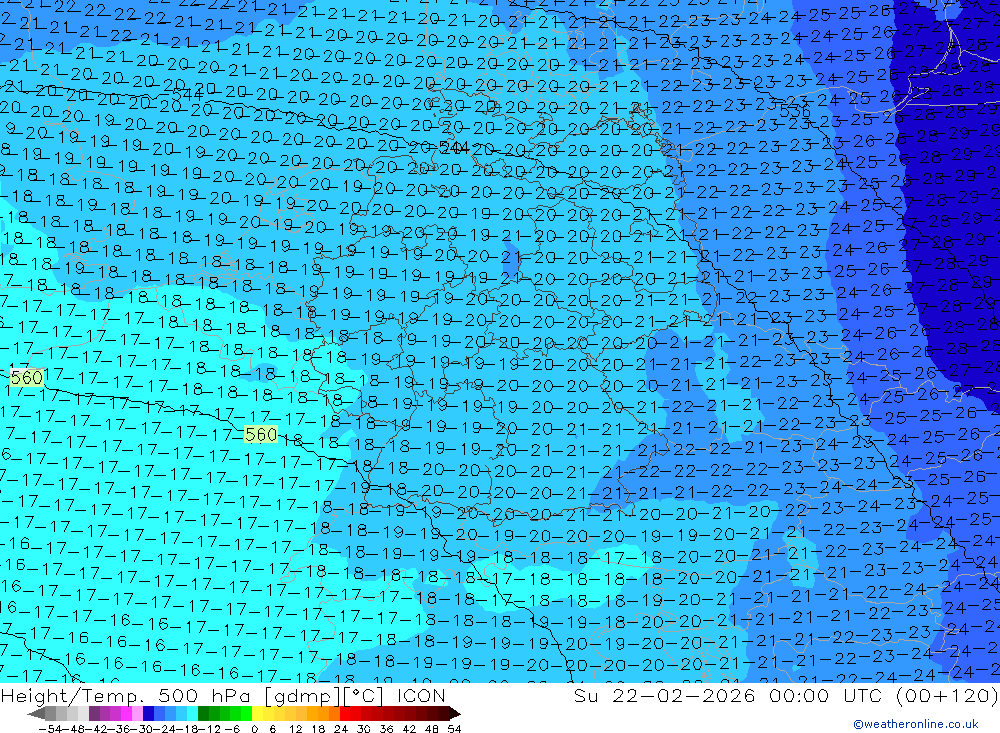Click the 536 height contour label
The width and height of the screenshot is (1000, 733).
(795, 110)
